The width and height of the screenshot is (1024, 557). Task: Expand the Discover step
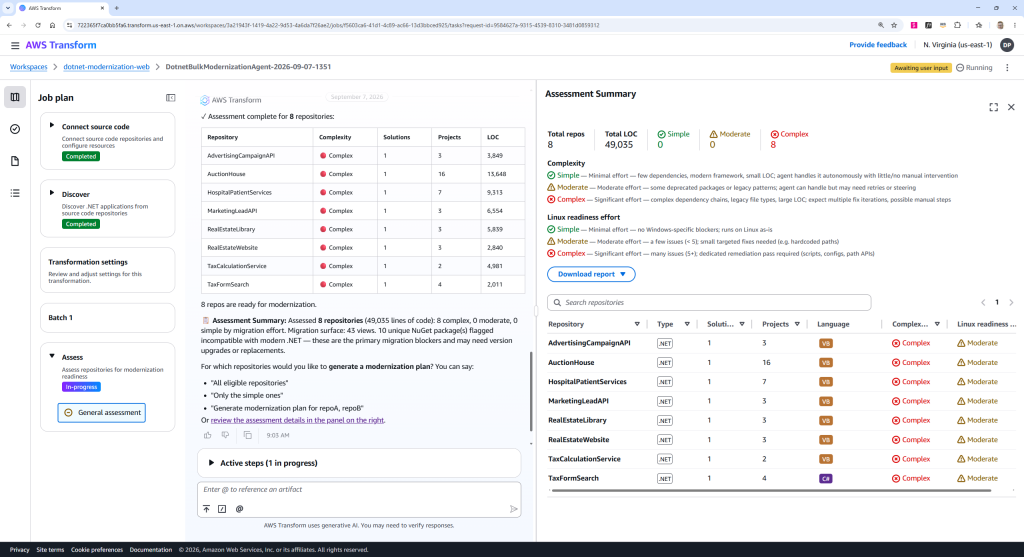click(52, 193)
